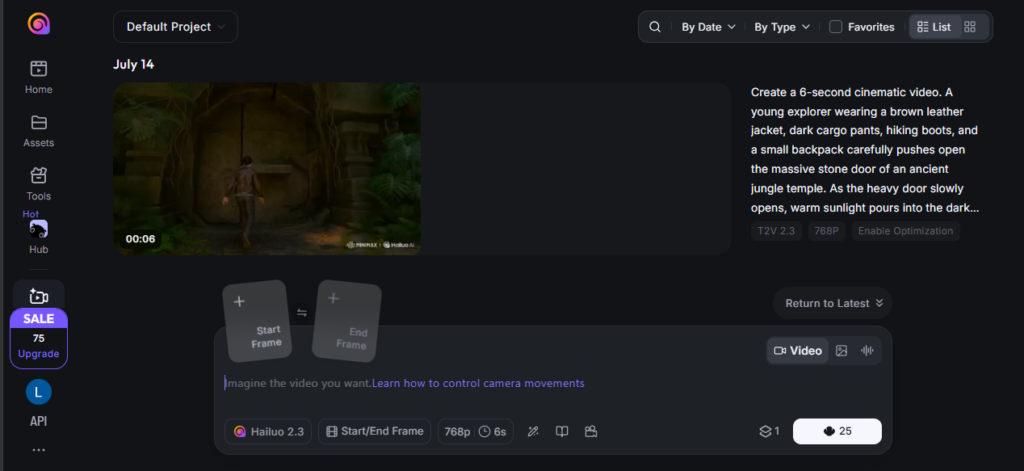Screen dimensions: 1024x471
Task: Open the Home section in sidebar
Action: tap(39, 76)
